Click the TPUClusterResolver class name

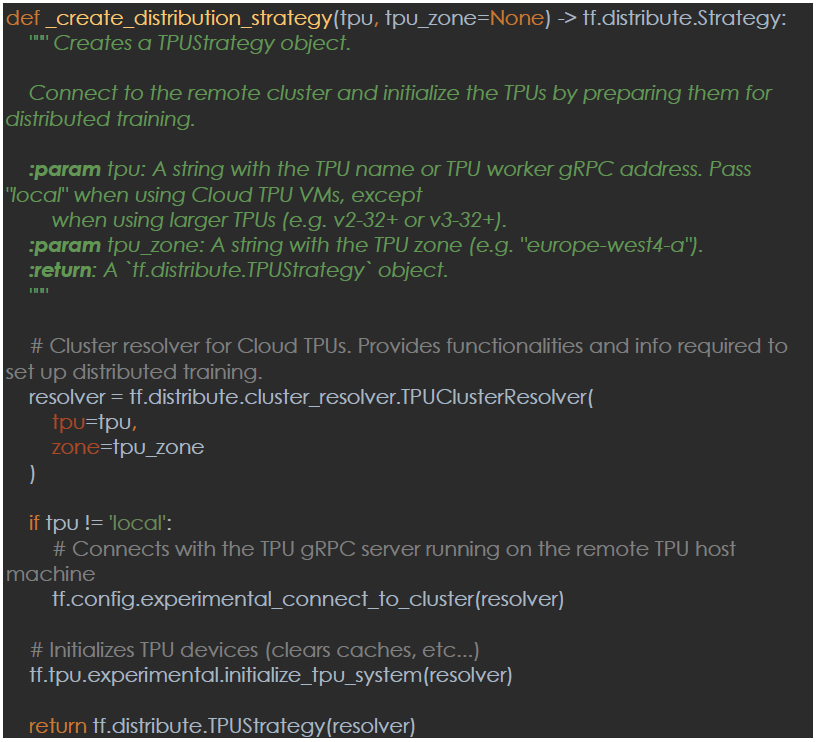[497, 397]
